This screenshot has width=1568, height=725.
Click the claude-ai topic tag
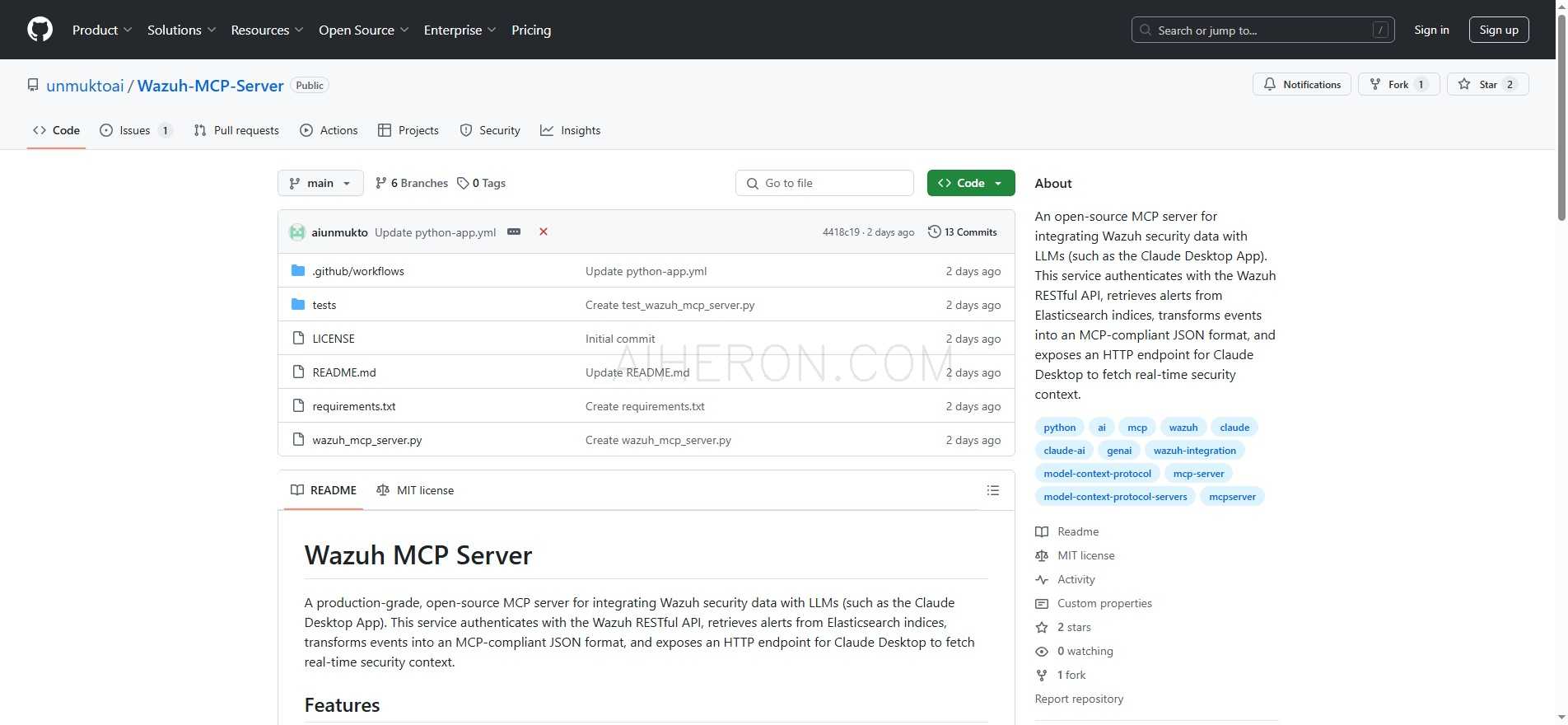point(1064,450)
